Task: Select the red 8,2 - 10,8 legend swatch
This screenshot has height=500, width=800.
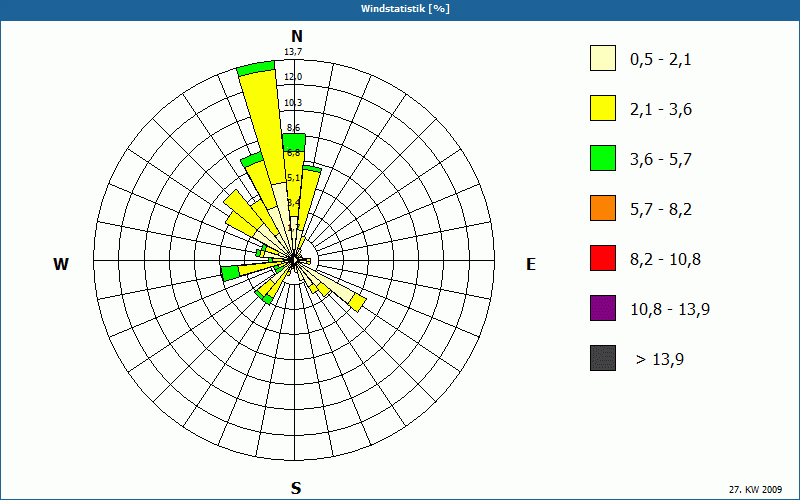Action: [x=603, y=258]
